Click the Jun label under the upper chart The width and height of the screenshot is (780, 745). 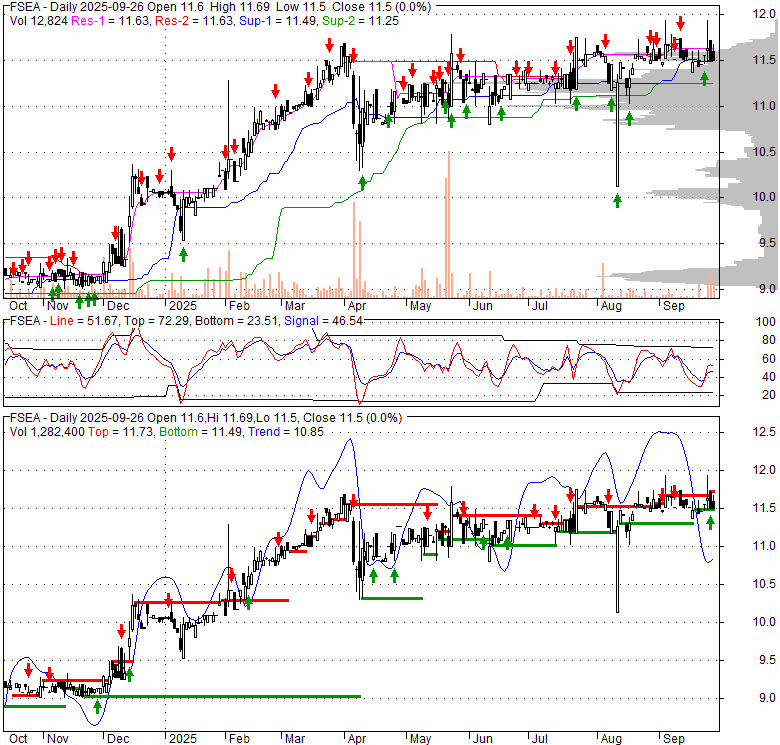[482, 306]
